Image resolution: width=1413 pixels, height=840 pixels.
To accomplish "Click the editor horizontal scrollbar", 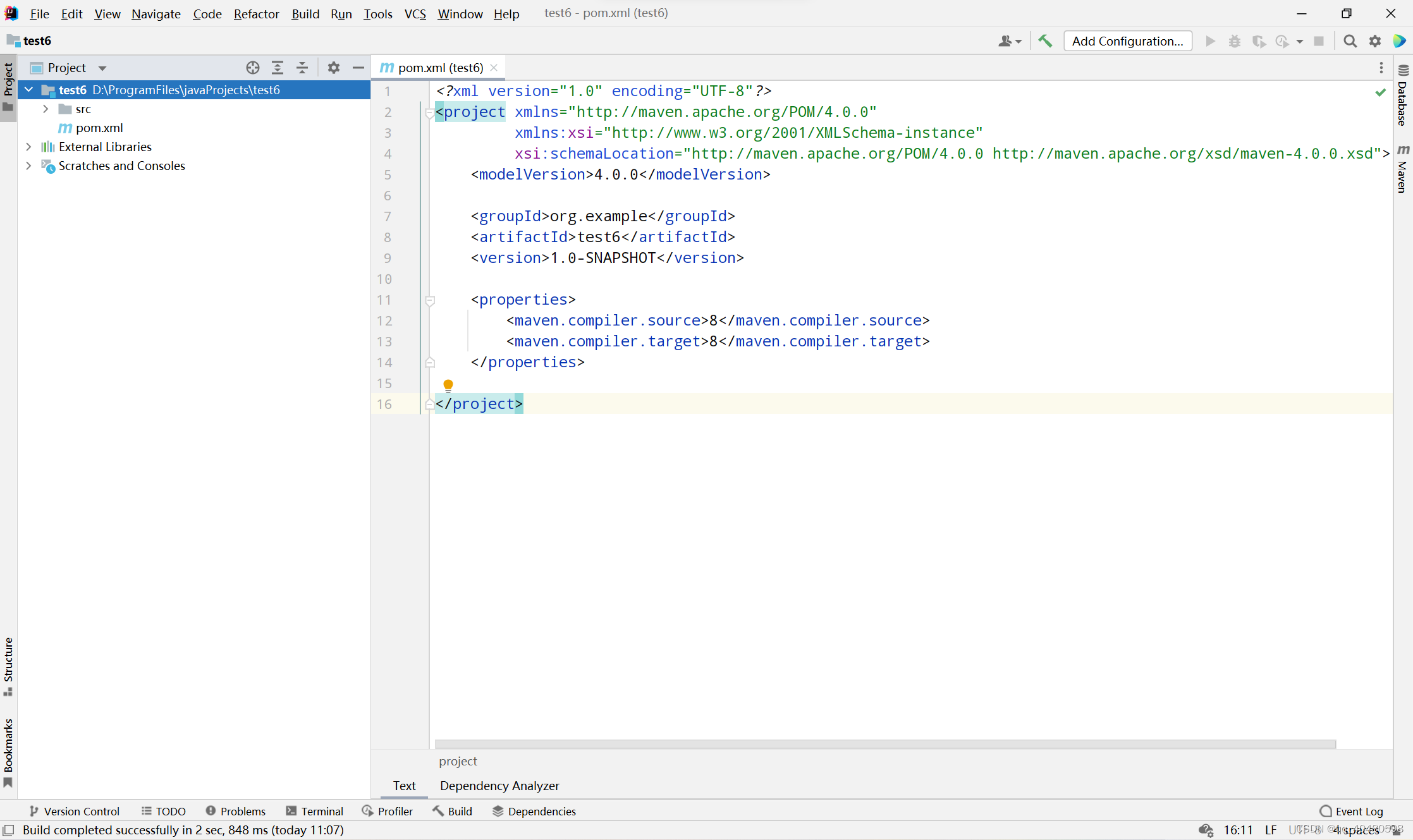I will pos(885,744).
